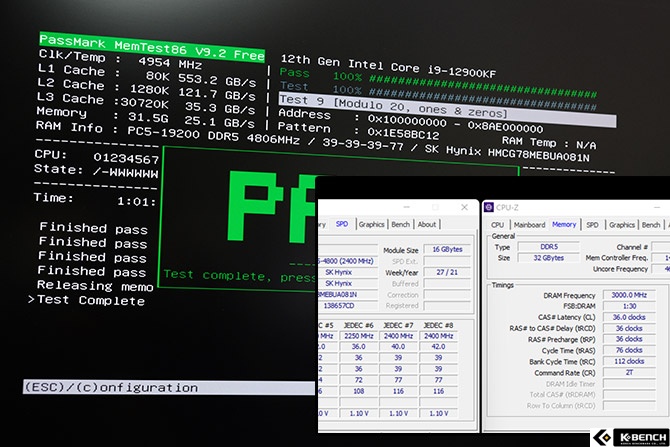
Task: Click the Module Size 16 GBytes field
Action: [x=447, y=250]
